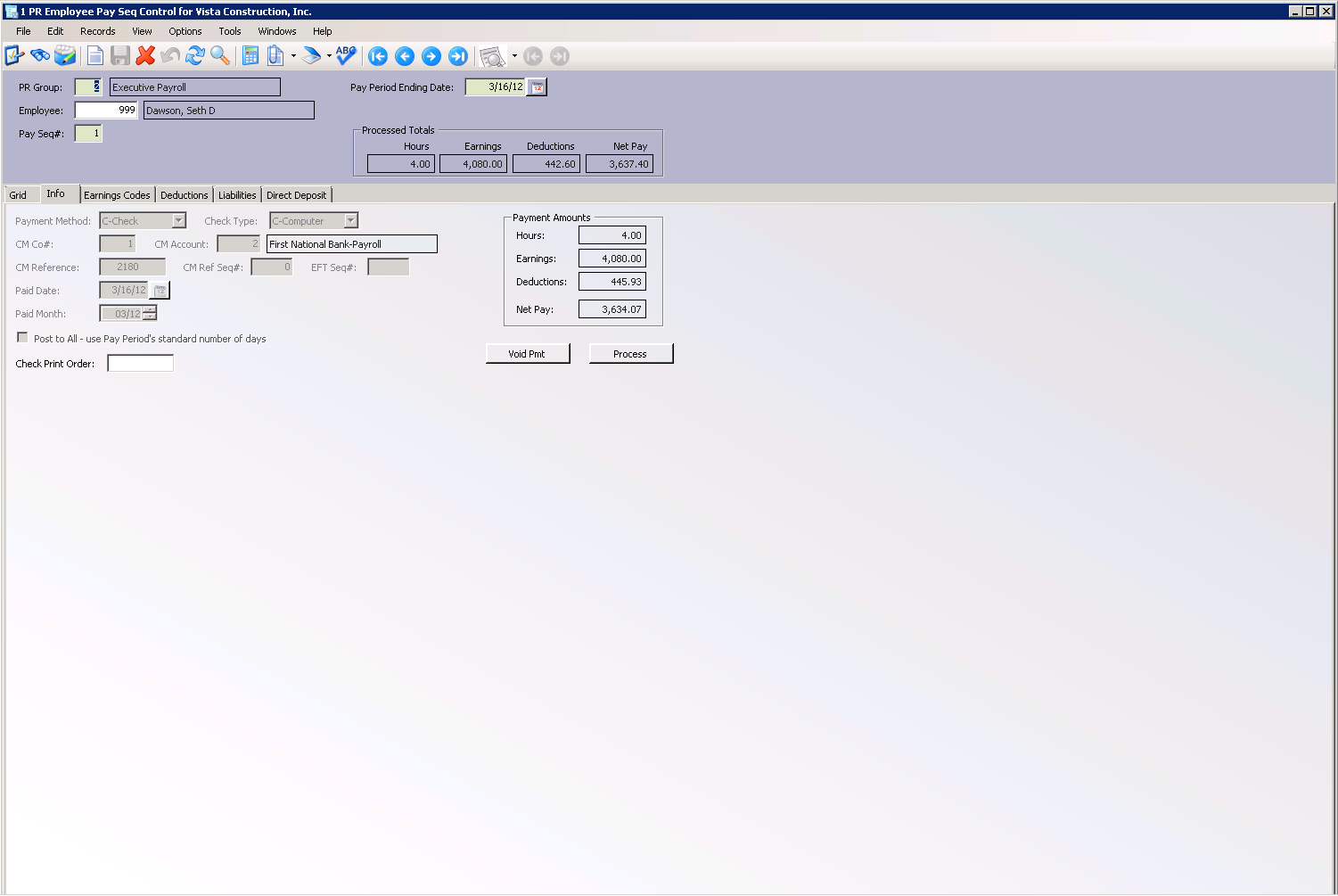Toggle Post to All checkbox

22,338
